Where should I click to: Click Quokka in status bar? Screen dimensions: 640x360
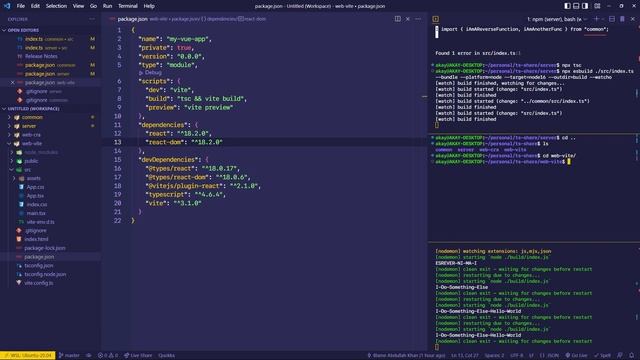(166, 356)
